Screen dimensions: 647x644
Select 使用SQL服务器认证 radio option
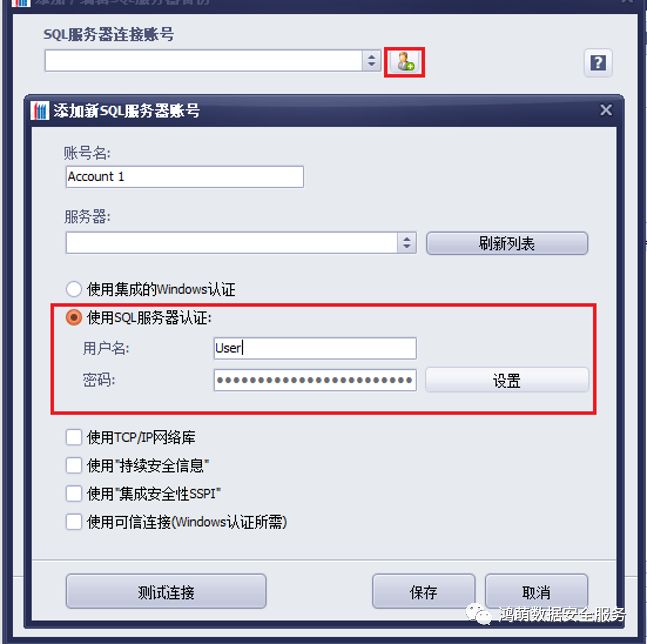(x=74, y=317)
